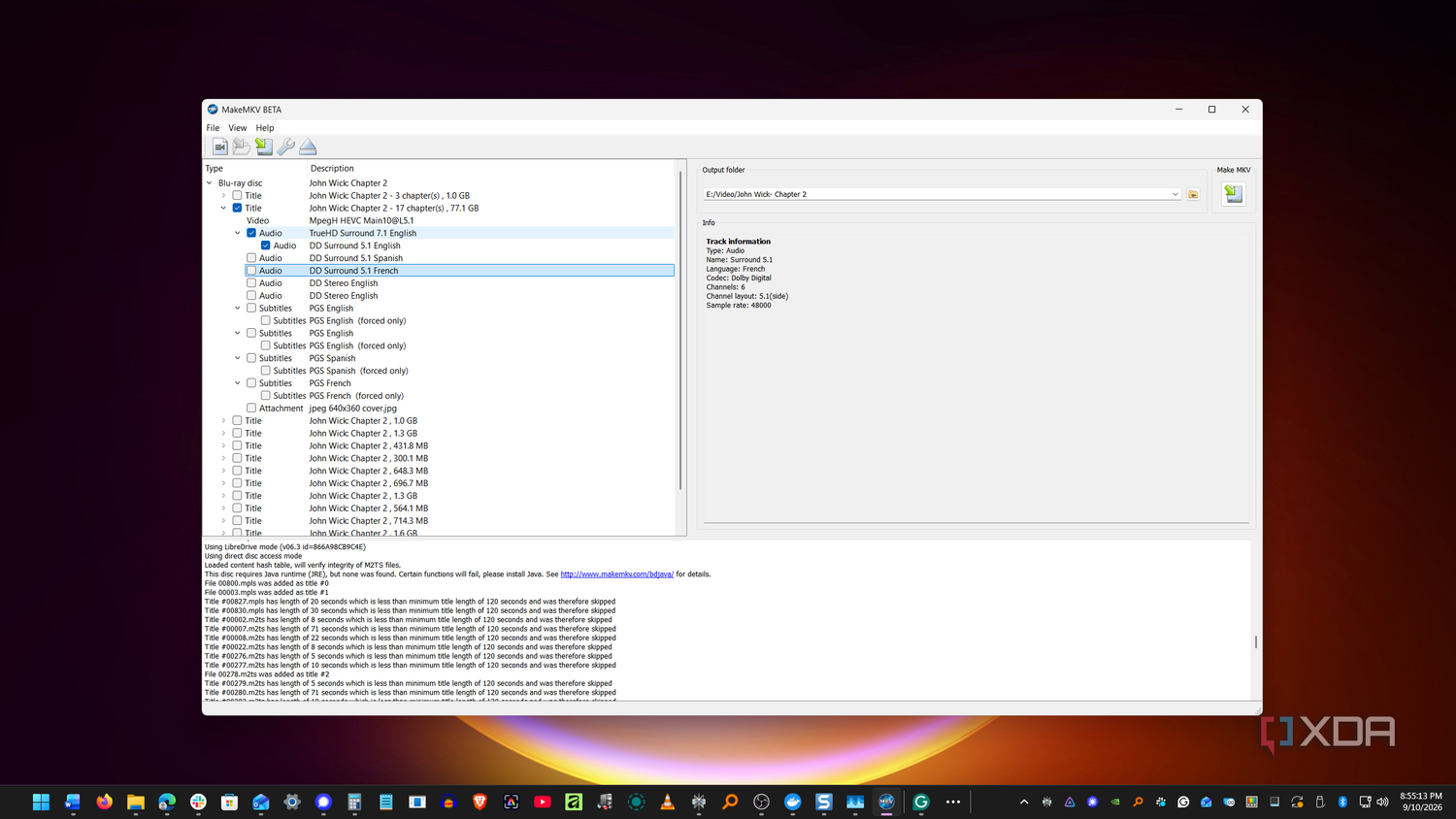Open the View menu
This screenshot has height=819, width=1456.
pyautogui.click(x=238, y=128)
